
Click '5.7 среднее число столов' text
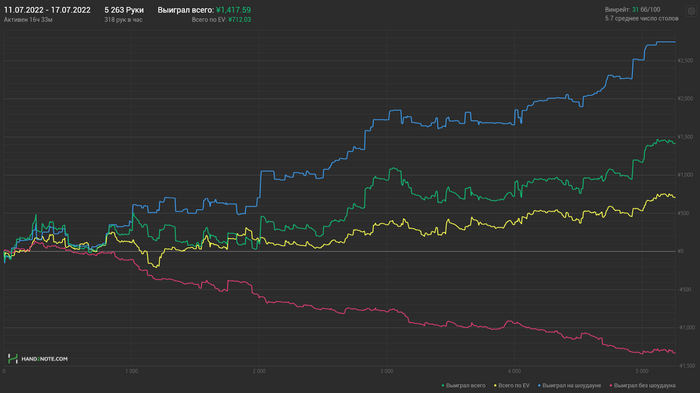coord(642,18)
